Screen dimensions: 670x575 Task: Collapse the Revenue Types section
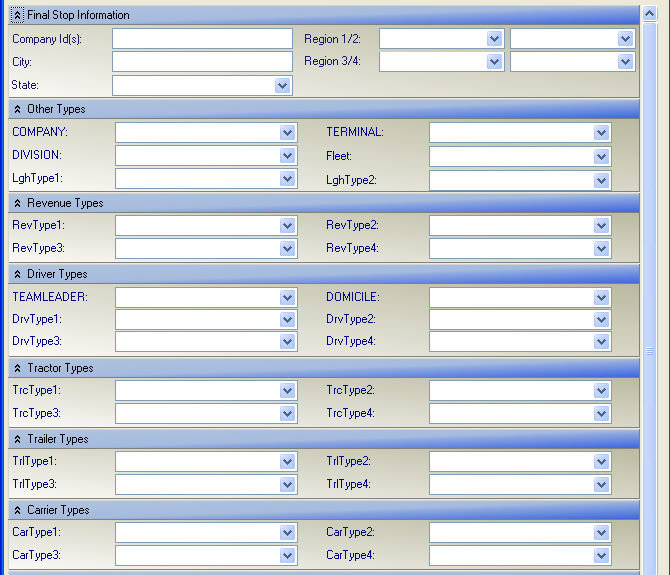point(17,203)
